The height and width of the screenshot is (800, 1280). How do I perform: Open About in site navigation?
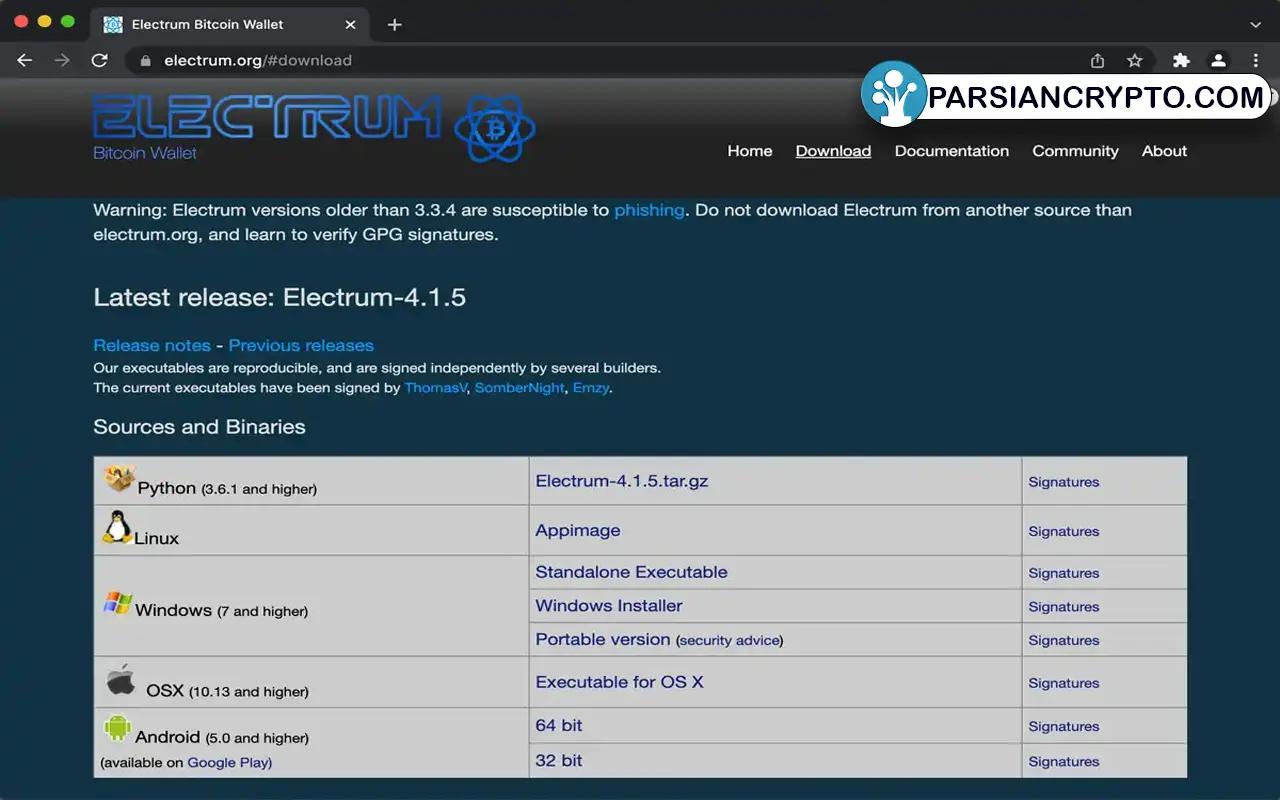pyautogui.click(x=1165, y=151)
